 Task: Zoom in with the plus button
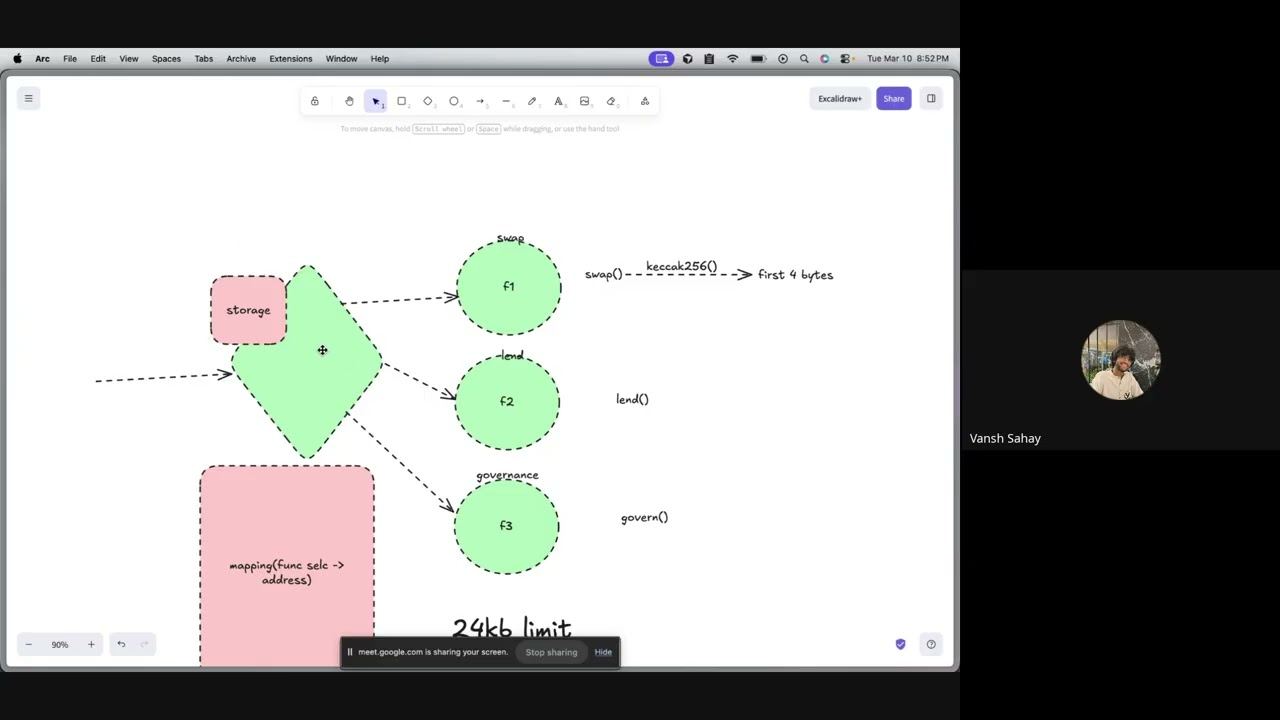(x=91, y=644)
